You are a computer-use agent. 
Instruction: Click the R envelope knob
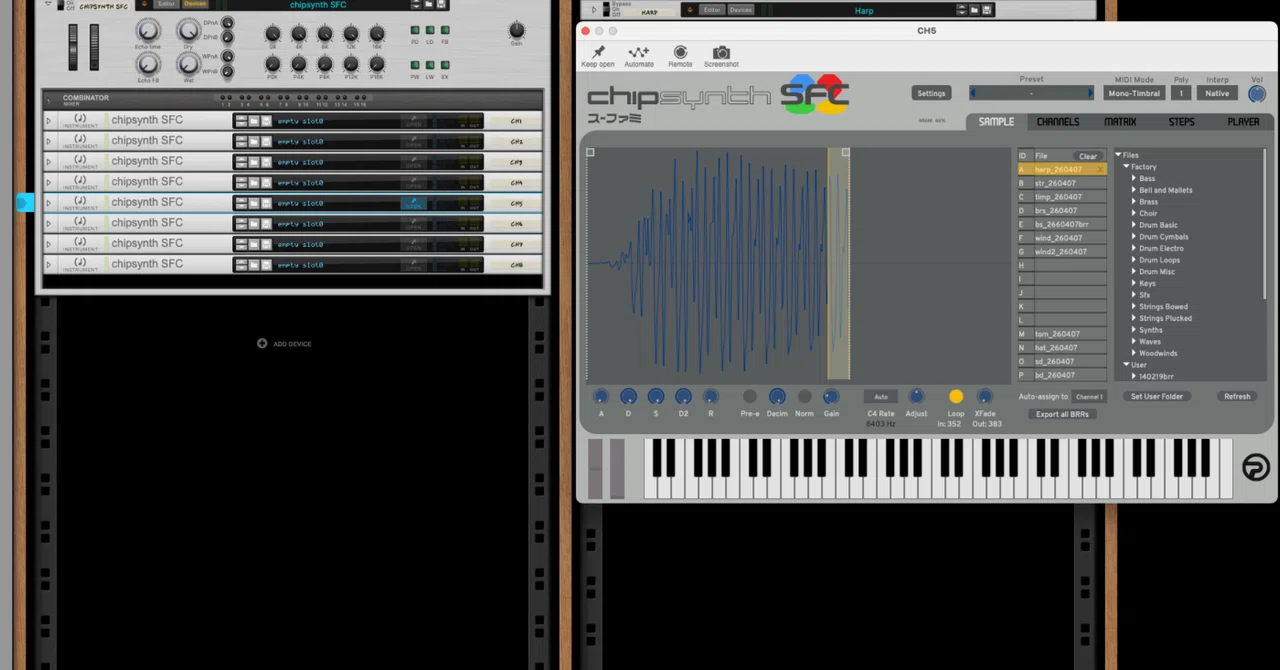(711, 397)
